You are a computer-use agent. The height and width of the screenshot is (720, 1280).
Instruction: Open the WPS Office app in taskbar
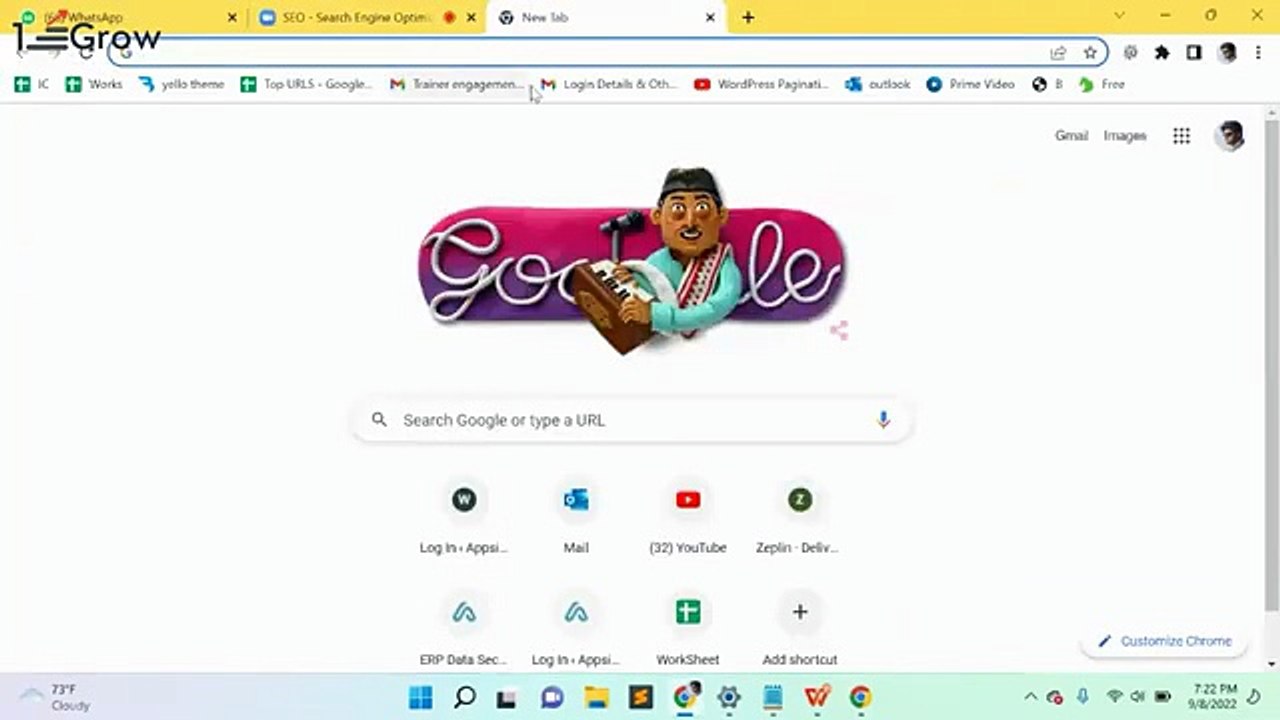click(816, 697)
